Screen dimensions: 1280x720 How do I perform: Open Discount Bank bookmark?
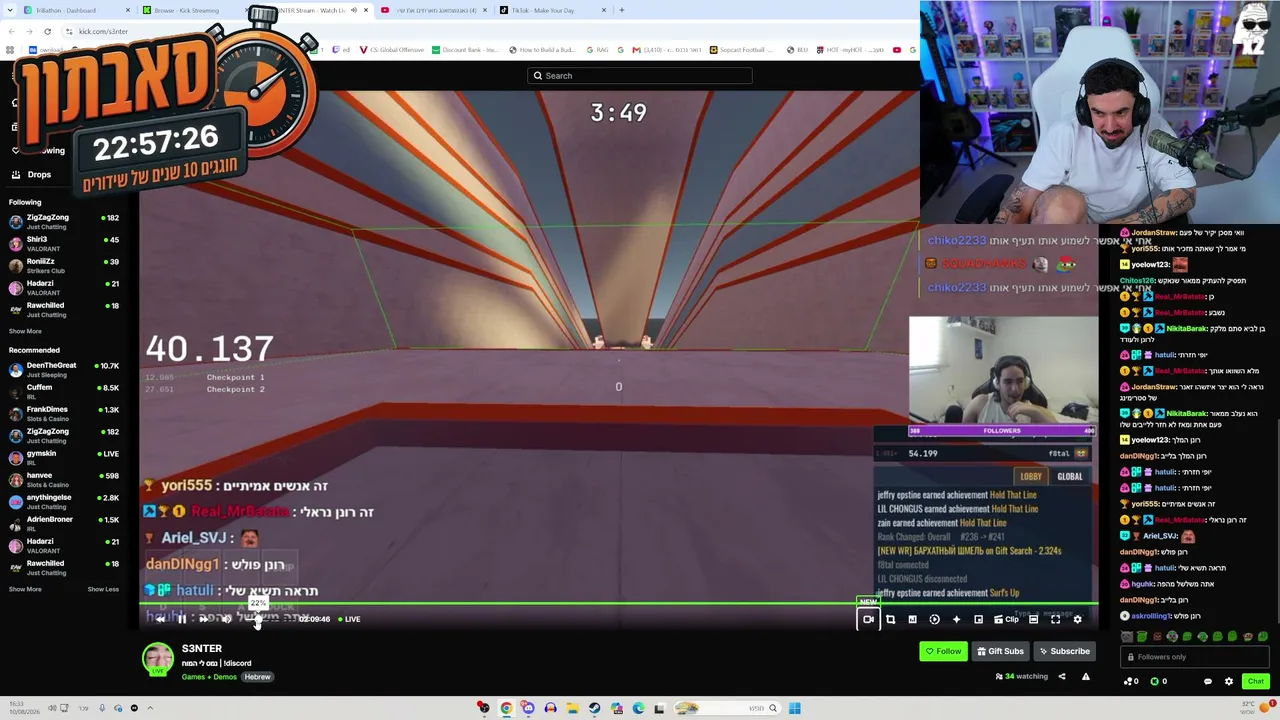tap(464, 50)
